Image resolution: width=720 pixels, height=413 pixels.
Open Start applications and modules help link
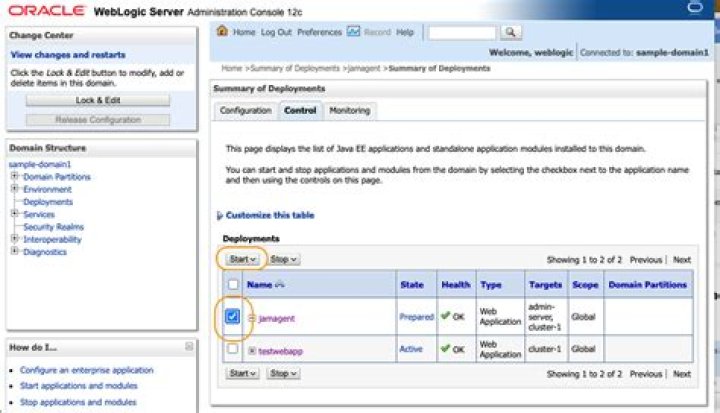[x=79, y=385]
